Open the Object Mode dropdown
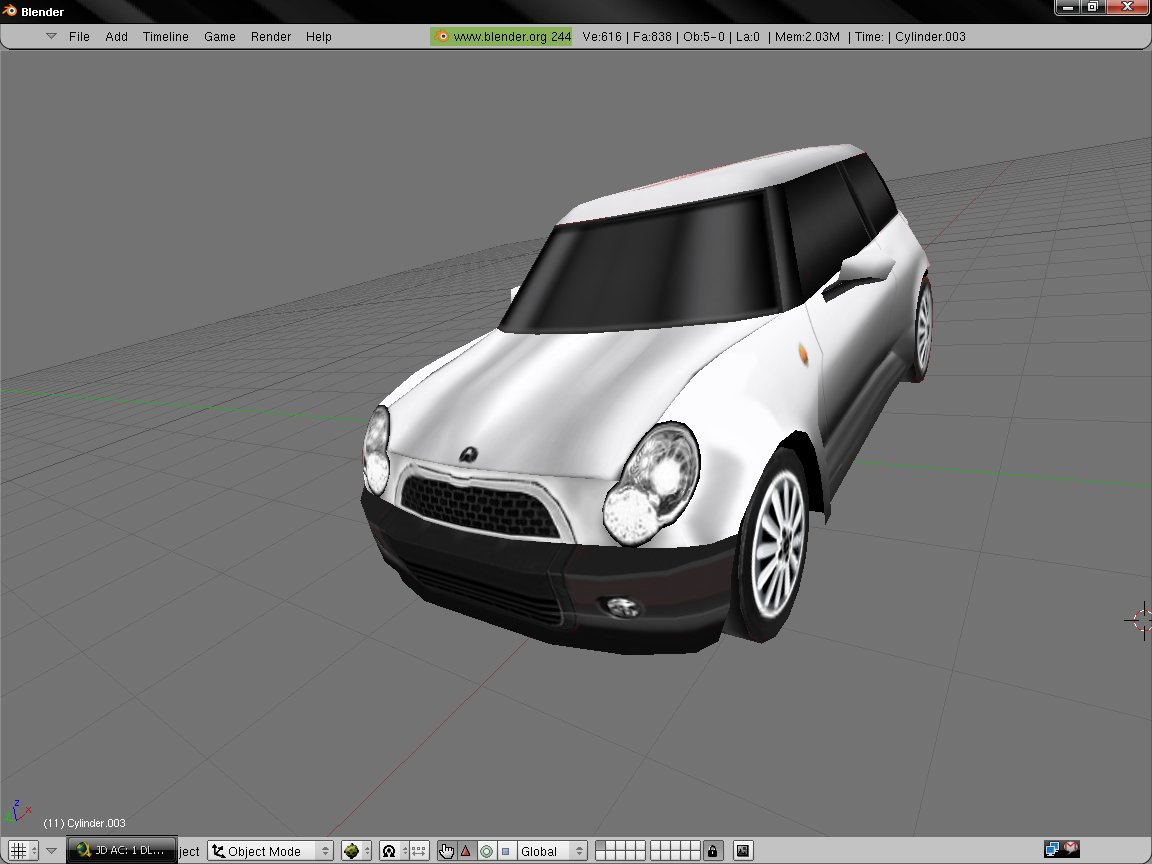The height and width of the screenshot is (864, 1152). (270, 851)
